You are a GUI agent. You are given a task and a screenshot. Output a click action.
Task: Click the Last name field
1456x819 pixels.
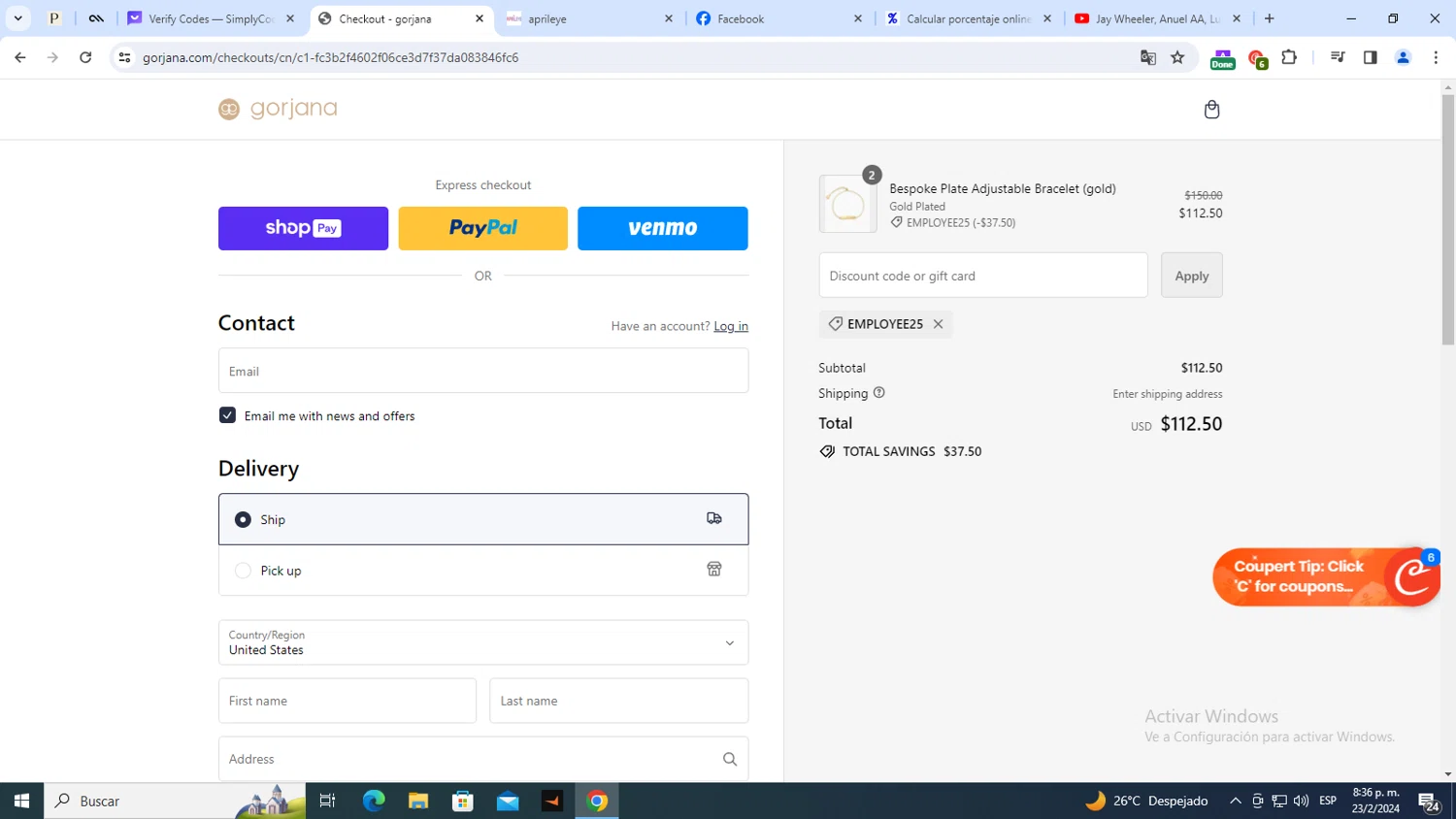pyautogui.click(x=619, y=701)
